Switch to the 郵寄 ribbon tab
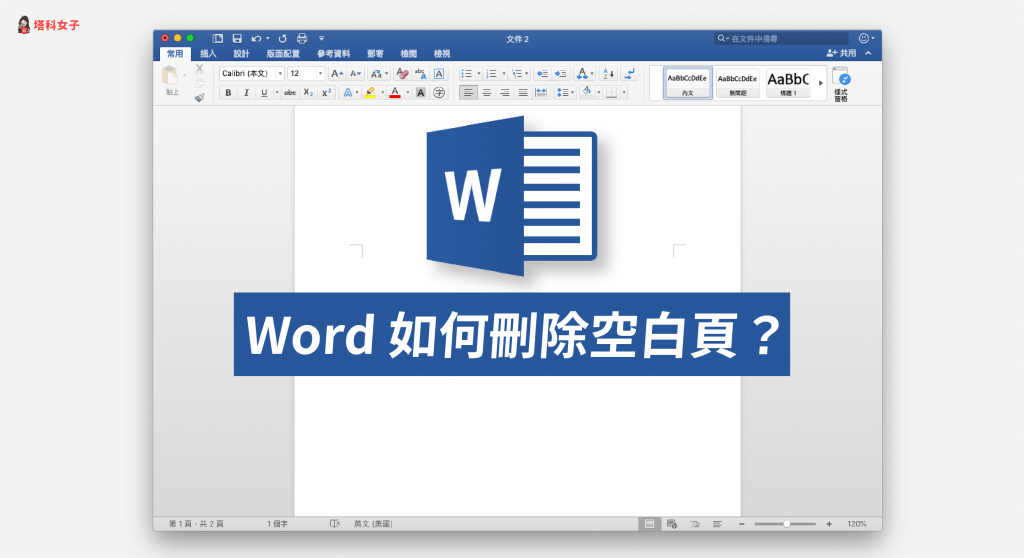Screen dimensions: 1024x558 (376, 54)
